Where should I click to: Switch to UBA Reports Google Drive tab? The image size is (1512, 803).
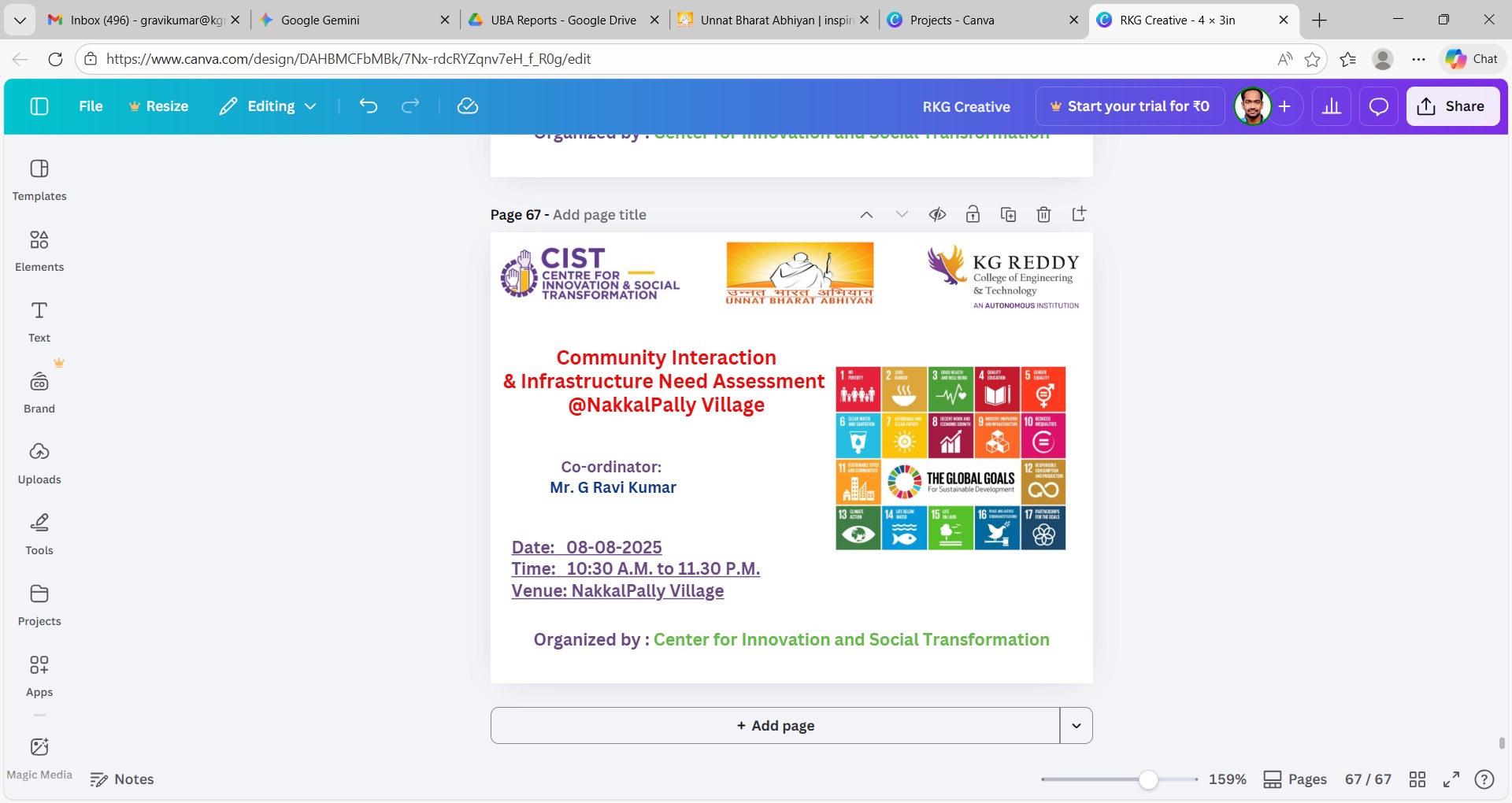(x=563, y=20)
